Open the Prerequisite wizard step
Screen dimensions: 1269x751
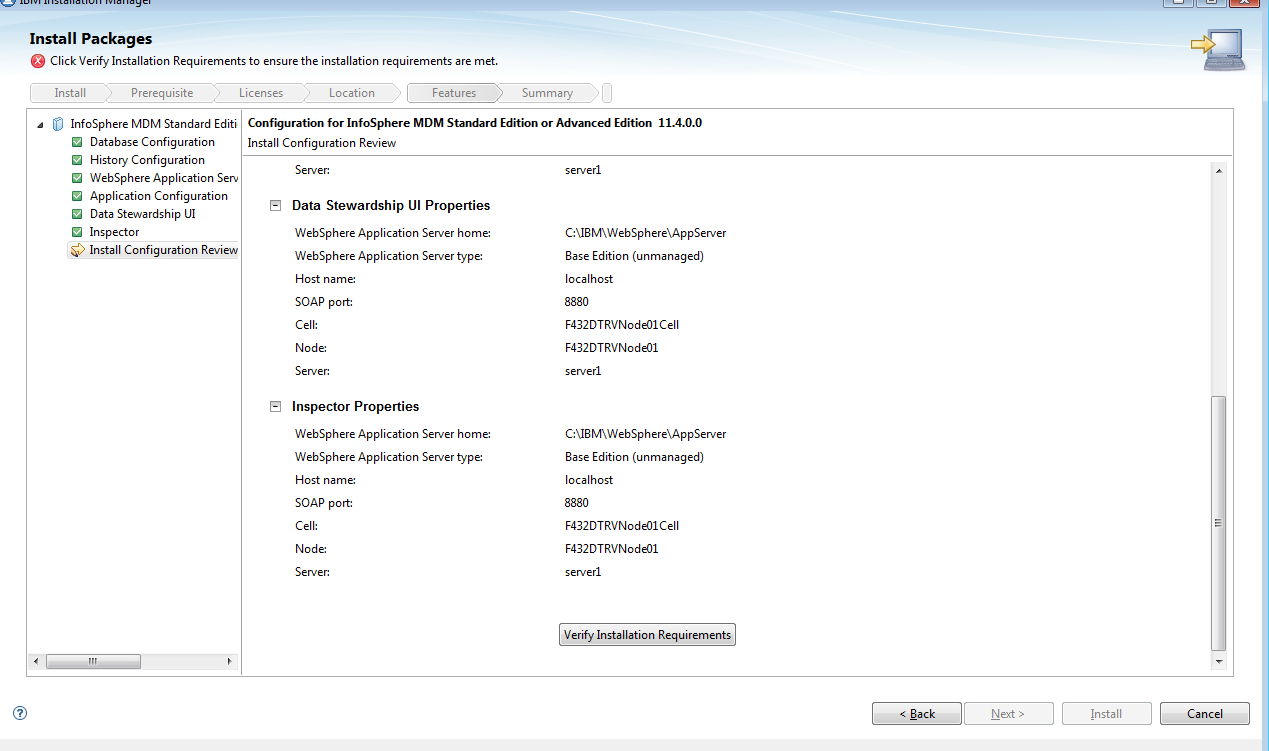tap(162, 93)
